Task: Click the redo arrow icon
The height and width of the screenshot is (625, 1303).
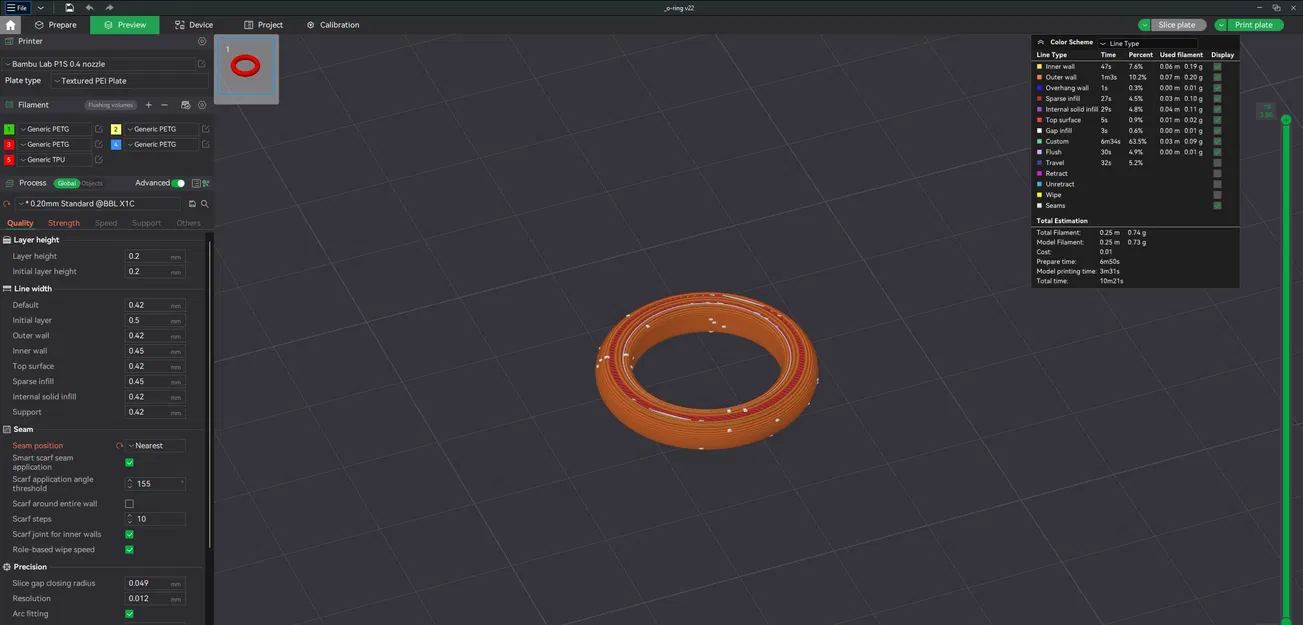Action: point(109,7)
